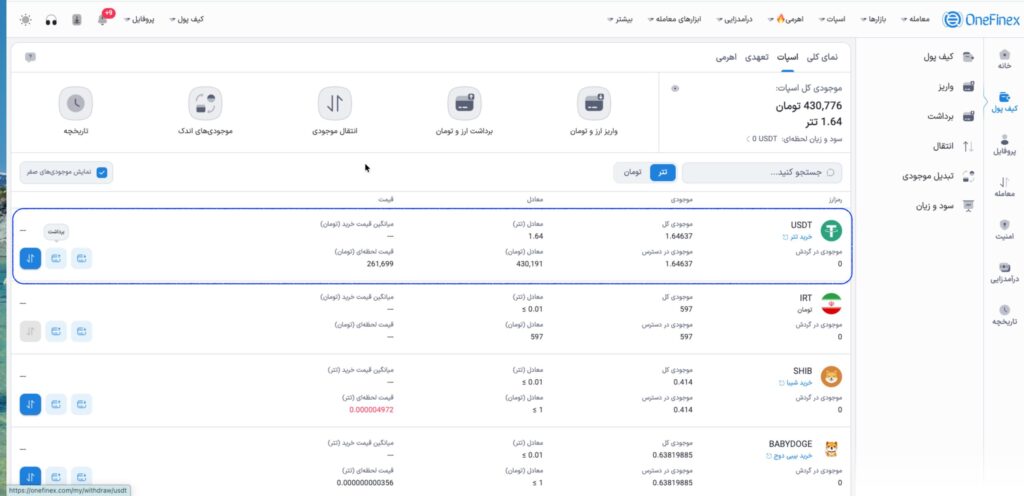Expand the اسپات header dropdown

(832, 20)
